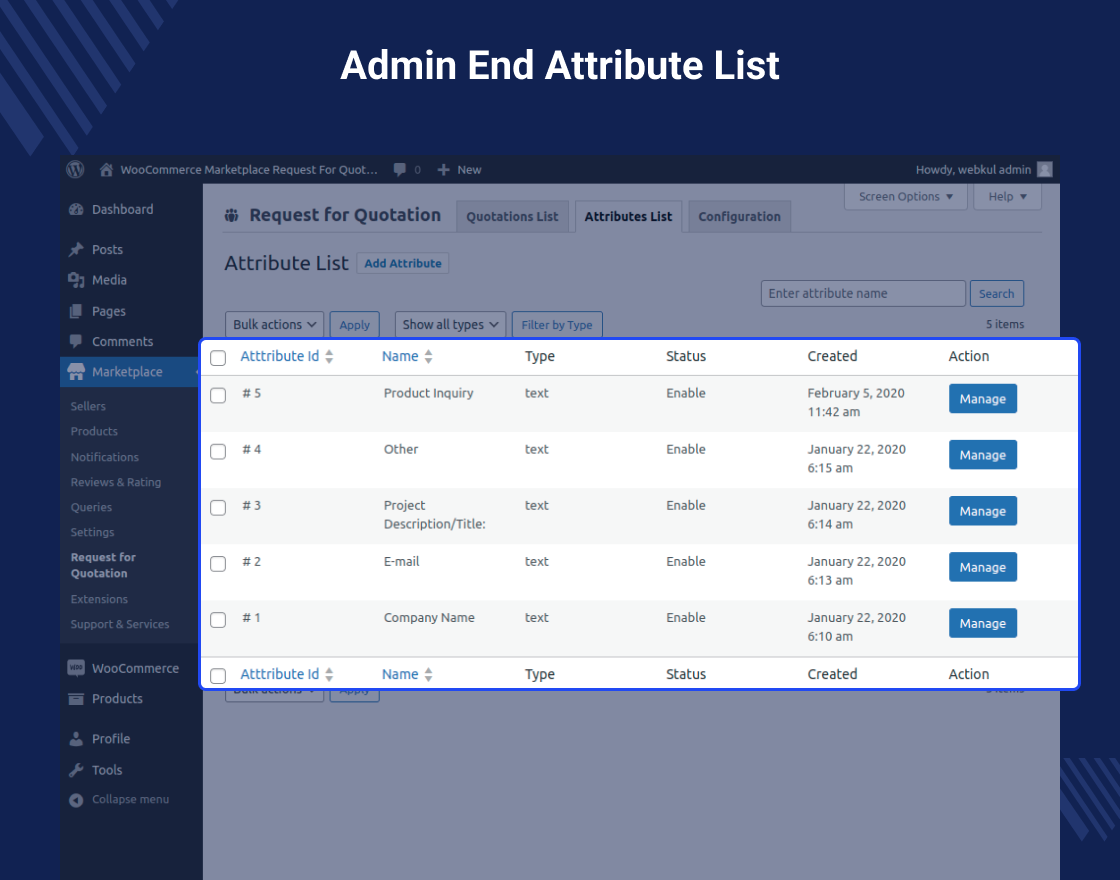Image resolution: width=1120 pixels, height=880 pixels.
Task: Open Extensions submenu item
Action: tap(99, 599)
